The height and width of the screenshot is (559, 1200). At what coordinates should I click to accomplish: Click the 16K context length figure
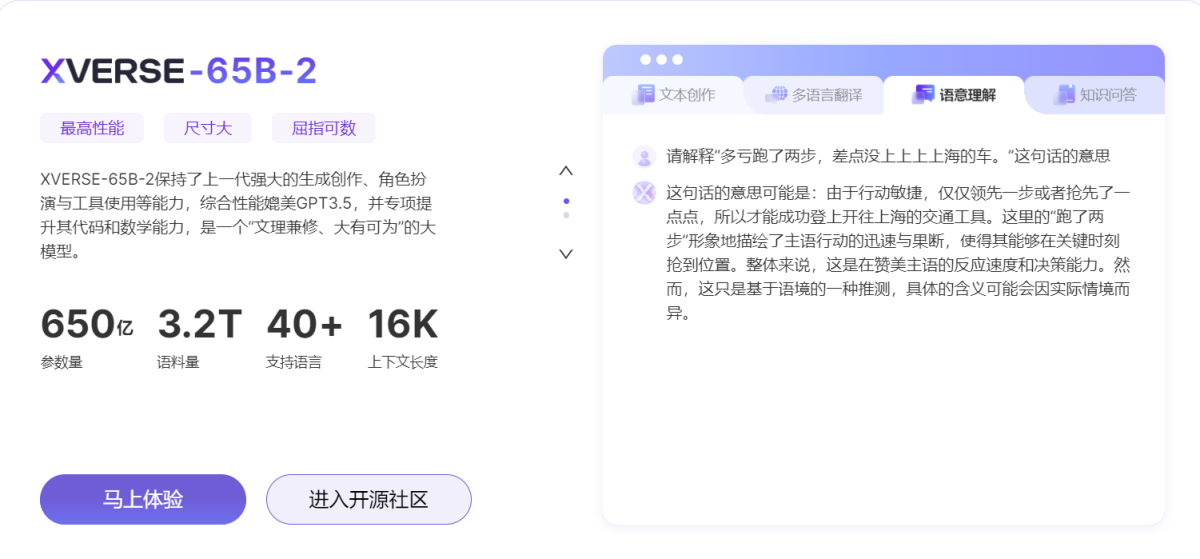(x=402, y=325)
